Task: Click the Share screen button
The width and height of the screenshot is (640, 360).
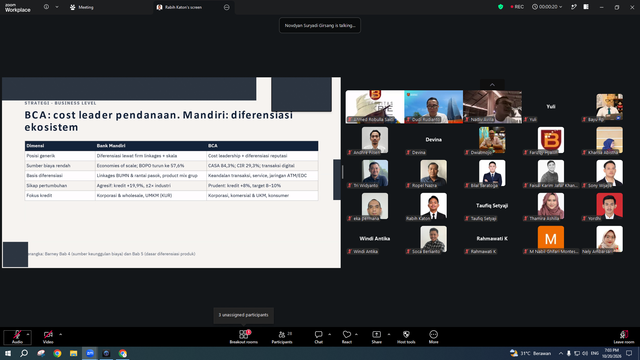Action: [x=376, y=337]
